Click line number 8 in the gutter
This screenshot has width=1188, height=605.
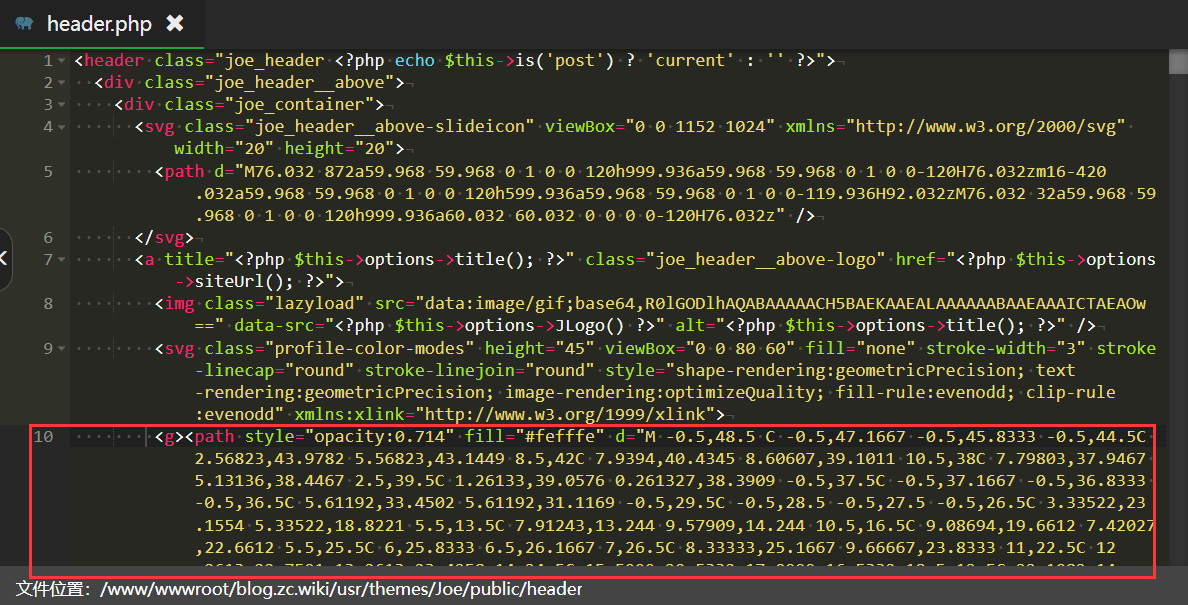48,303
